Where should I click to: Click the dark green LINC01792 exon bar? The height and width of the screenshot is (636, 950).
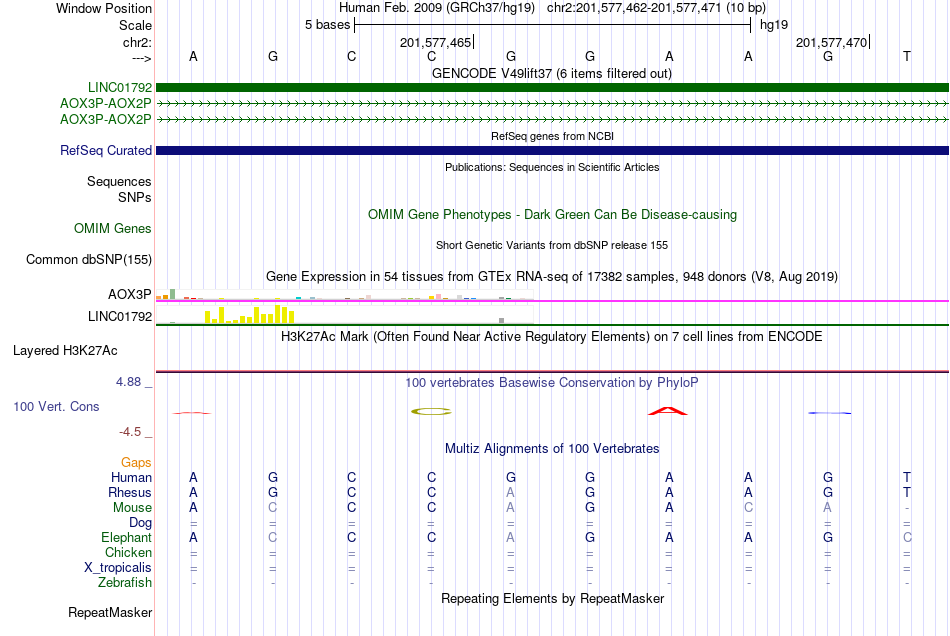click(x=552, y=87)
